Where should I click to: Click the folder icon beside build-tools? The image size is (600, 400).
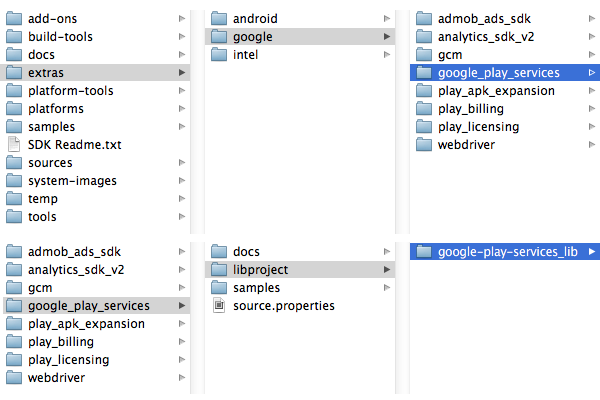click(14, 36)
